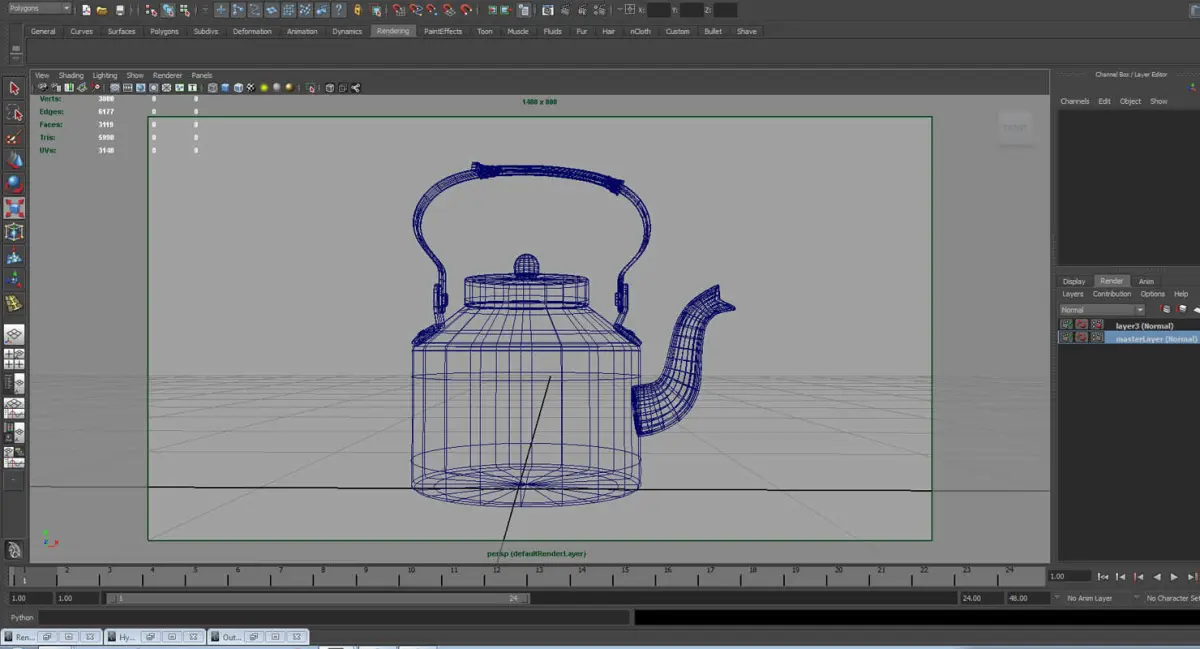Image resolution: width=1200 pixels, height=649 pixels.
Task: Toggle viewport smooth shade all icon
Action: tap(225, 88)
